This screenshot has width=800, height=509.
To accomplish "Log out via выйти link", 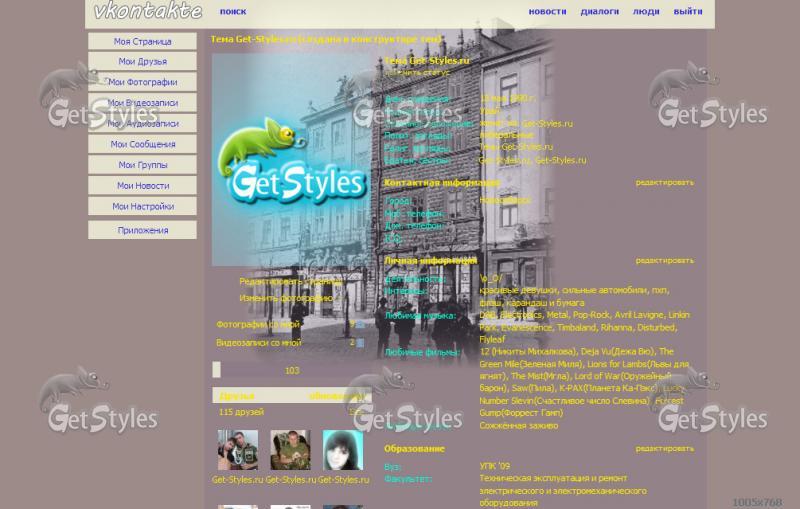I will 688,11.
